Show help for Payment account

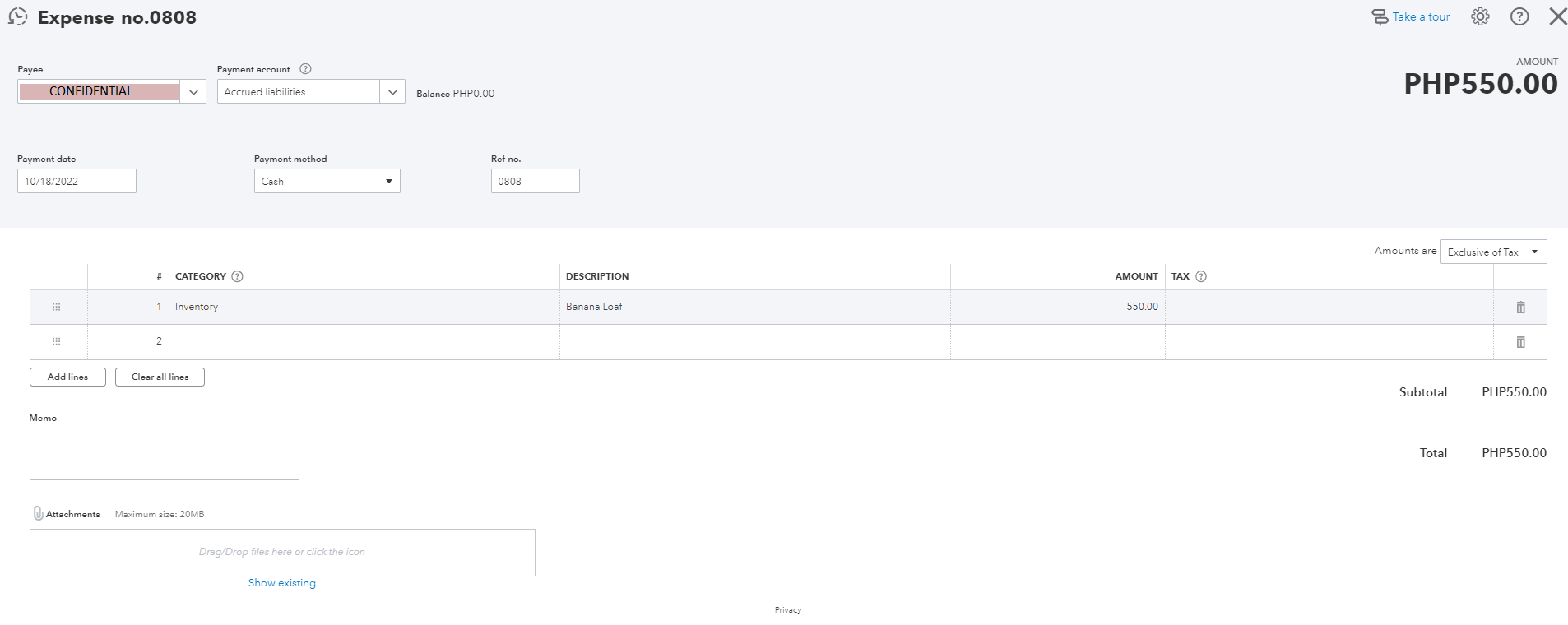pyautogui.click(x=305, y=69)
